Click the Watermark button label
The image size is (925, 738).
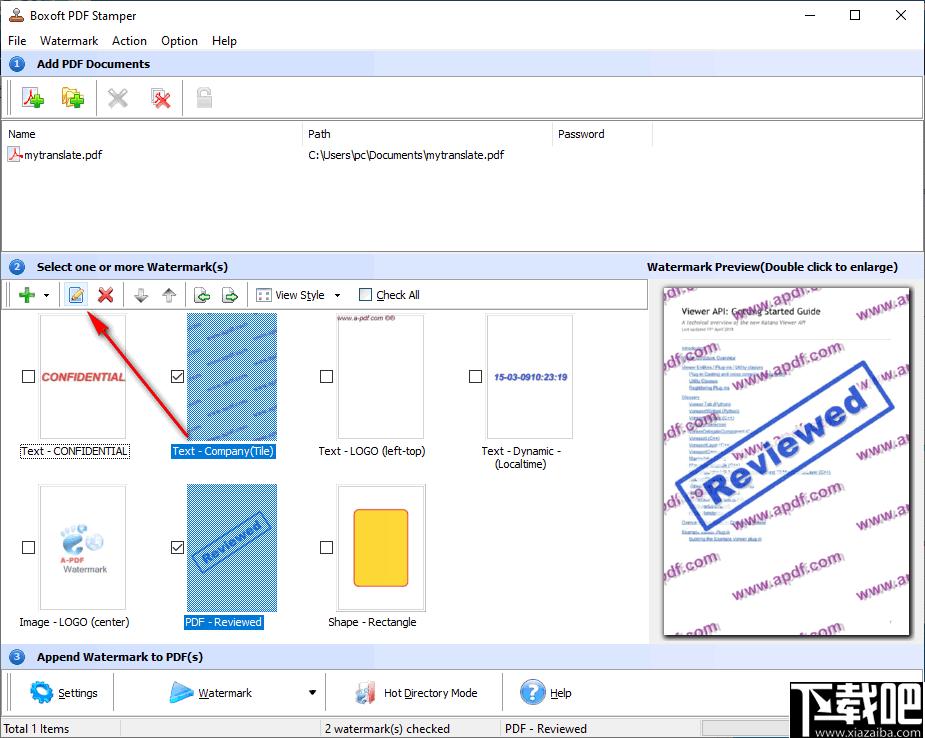[225, 693]
